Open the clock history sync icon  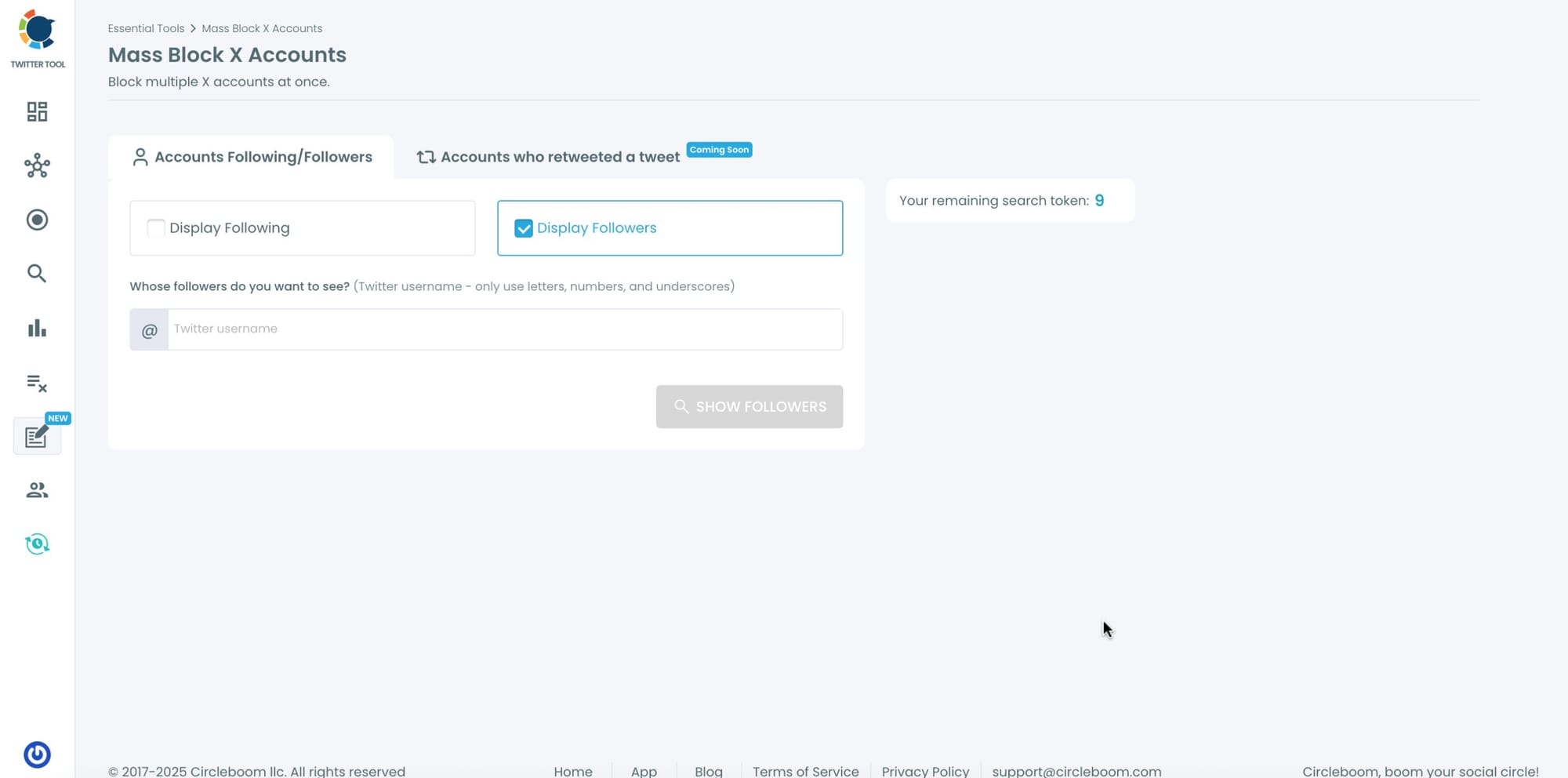[37, 544]
